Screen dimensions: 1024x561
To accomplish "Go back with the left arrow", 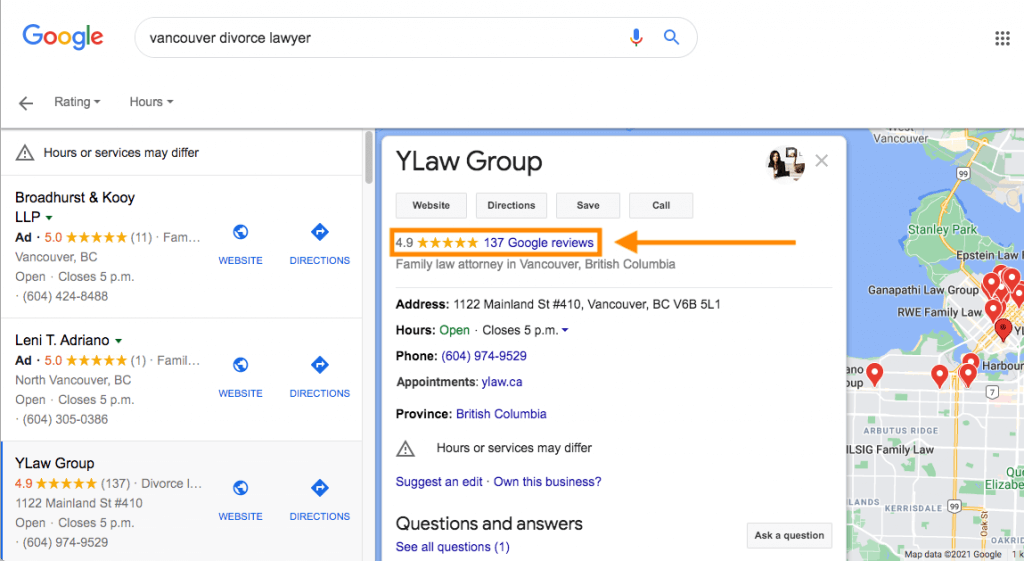I will [x=26, y=103].
